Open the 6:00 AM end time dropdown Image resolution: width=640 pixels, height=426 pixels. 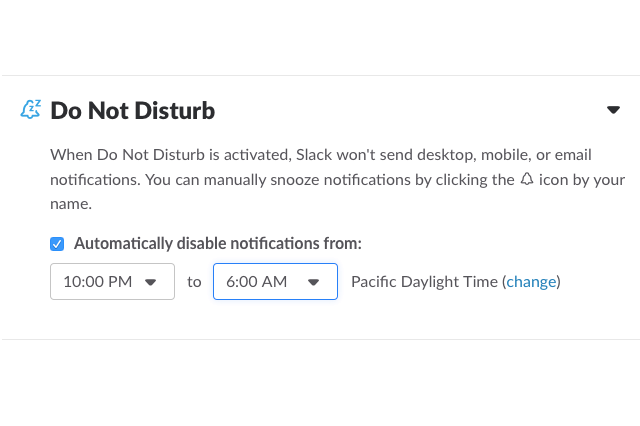tap(275, 282)
